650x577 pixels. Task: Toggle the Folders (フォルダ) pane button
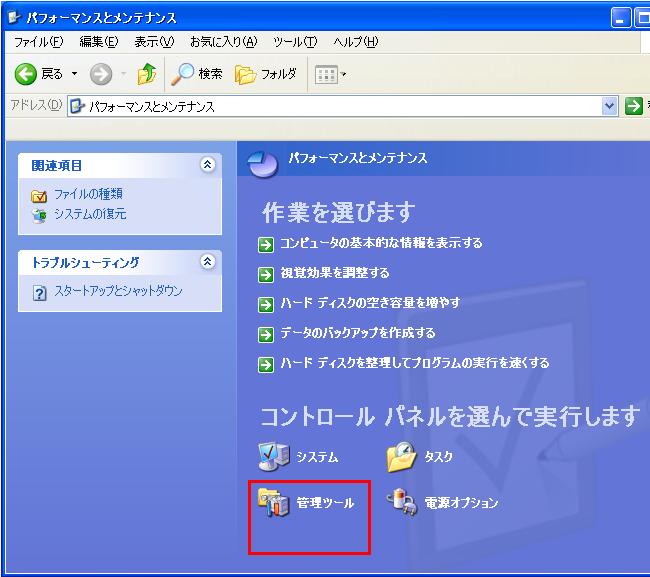point(266,74)
